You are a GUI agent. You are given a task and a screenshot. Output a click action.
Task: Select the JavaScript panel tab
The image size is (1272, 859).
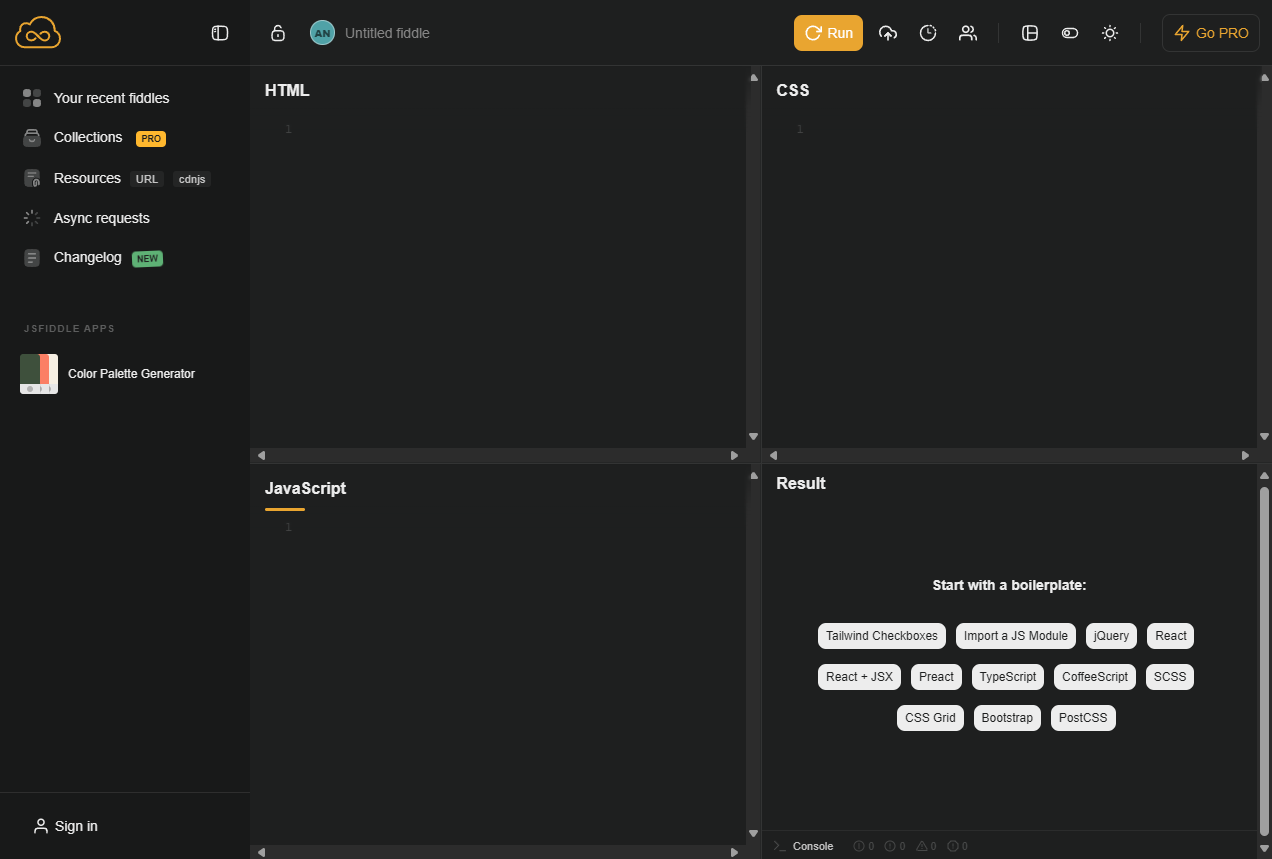point(305,488)
